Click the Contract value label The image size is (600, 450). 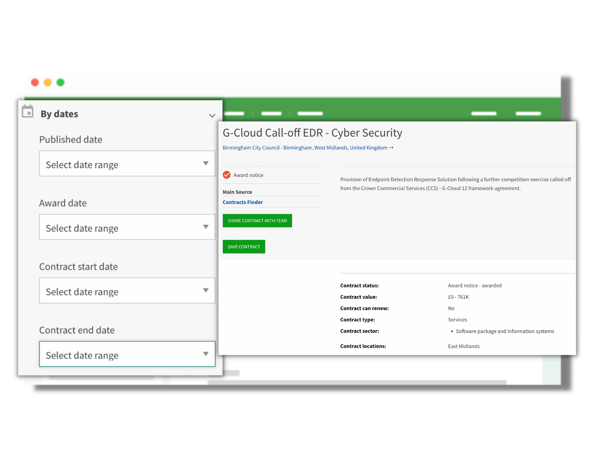click(359, 297)
